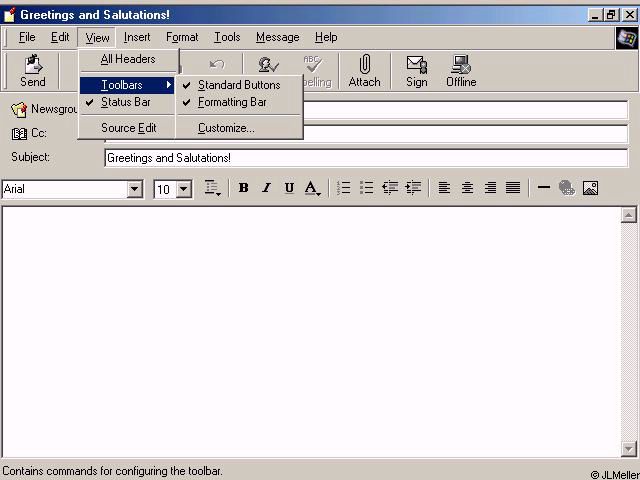Insert a picture
The image size is (640, 480).
point(590,188)
